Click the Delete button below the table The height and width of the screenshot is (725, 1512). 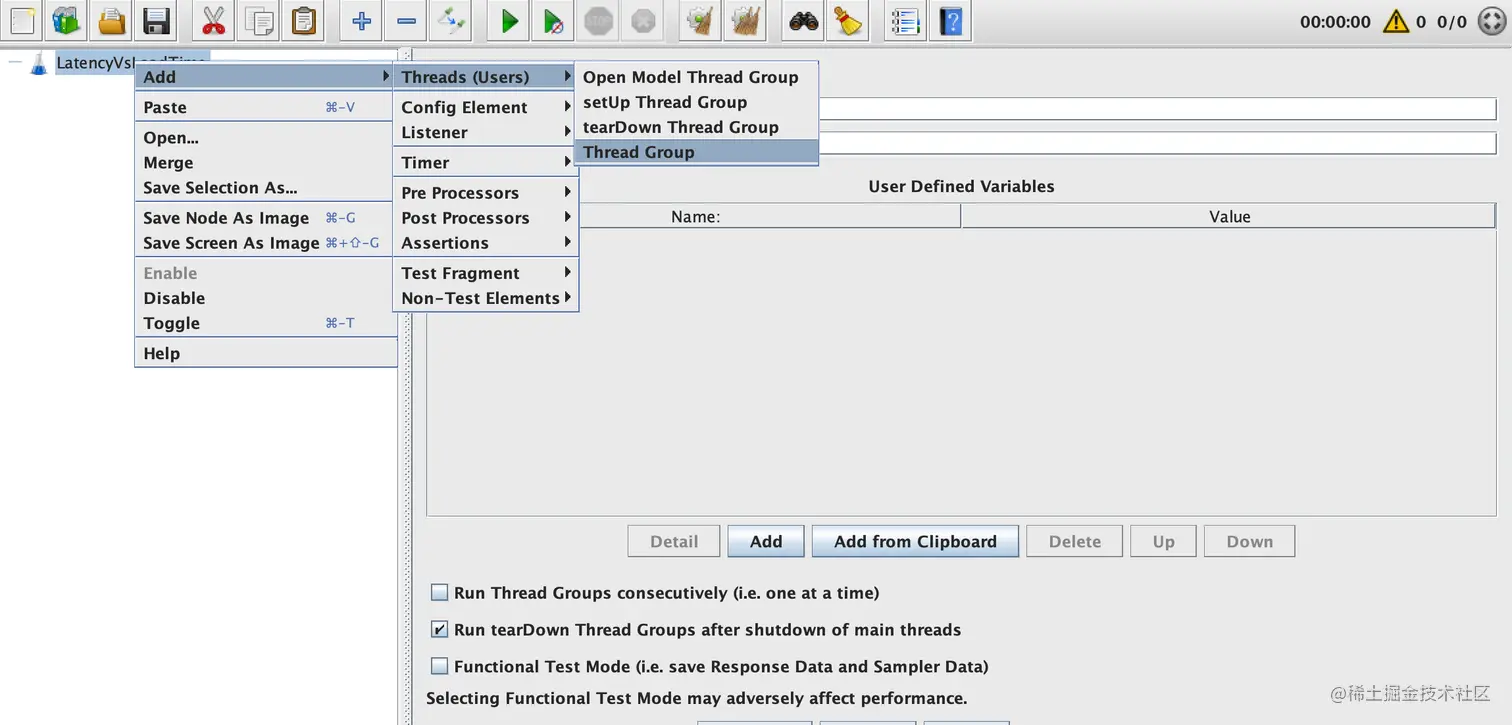pyautogui.click(x=1075, y=541)
